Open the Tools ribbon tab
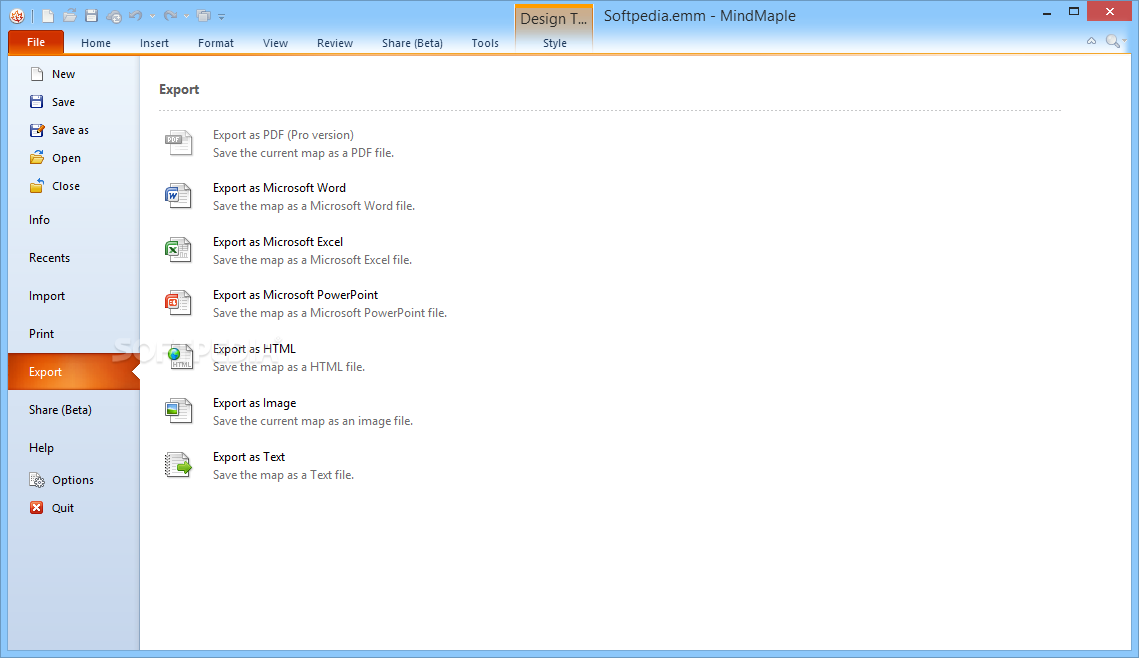This screenshot has width=1139, height=658. pos(485,43)
